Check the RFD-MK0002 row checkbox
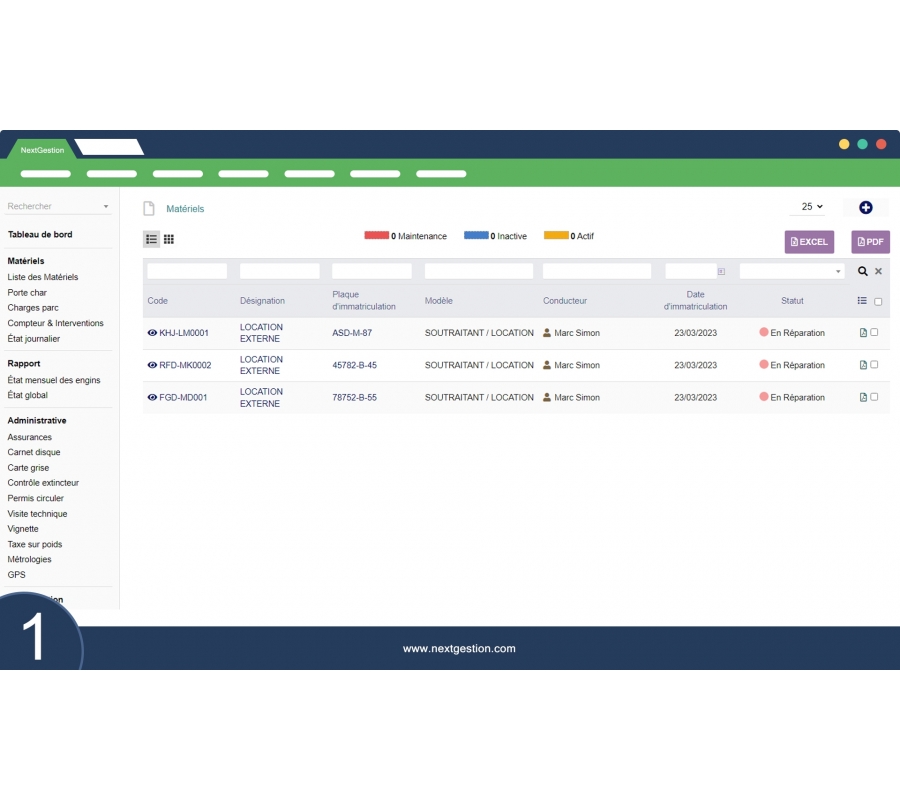The height and width of the screenshot is (800, 900). (874, 365)
